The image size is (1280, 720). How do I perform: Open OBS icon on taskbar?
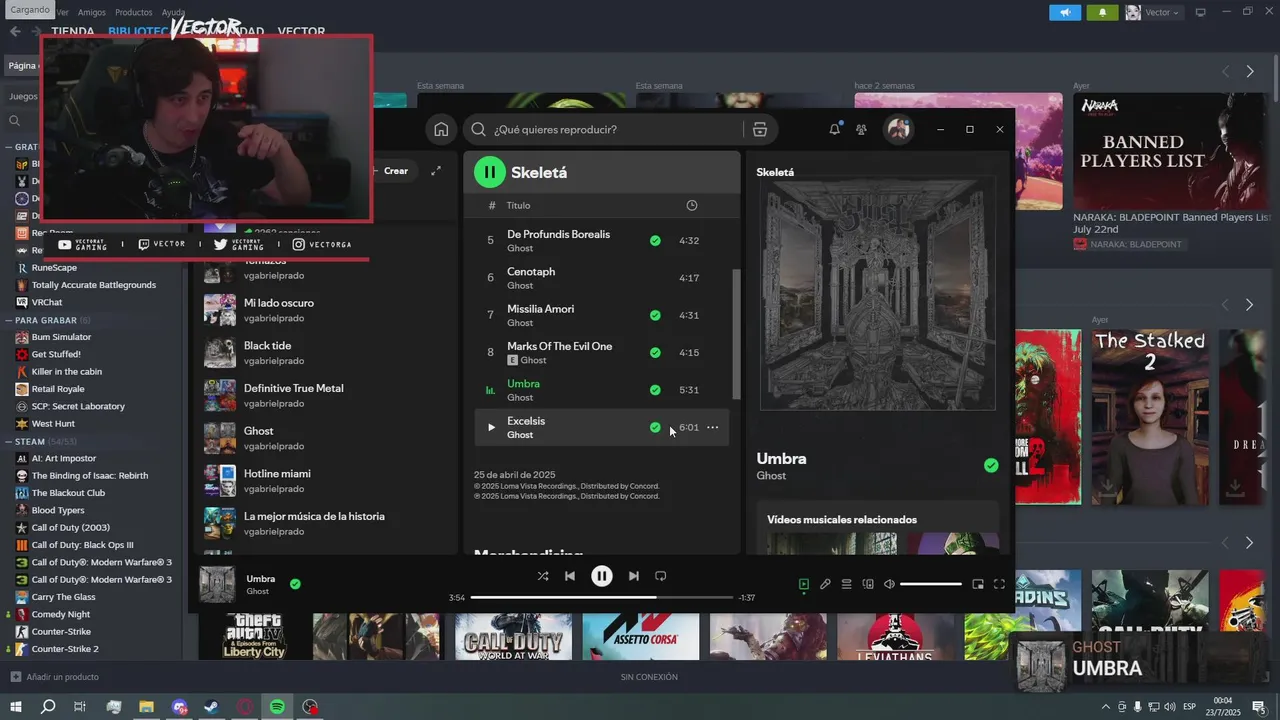pyautogui.click(x=311, y=707)
